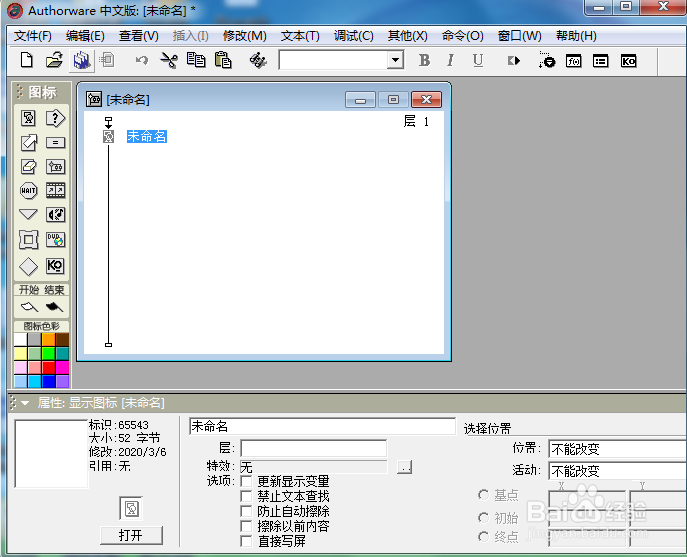
Task: Select the 基点 radio button
Action: pyautogui.click(x=484, y=495)
